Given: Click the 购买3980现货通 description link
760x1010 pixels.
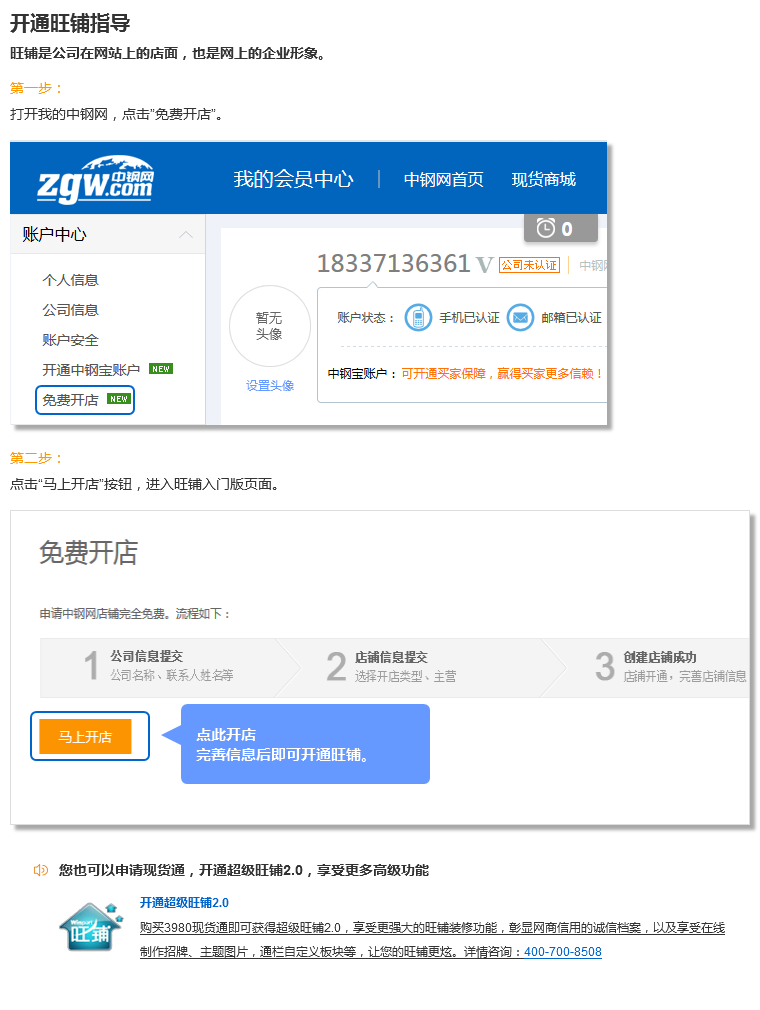Looking at the screenshot, I should (432, 940).
